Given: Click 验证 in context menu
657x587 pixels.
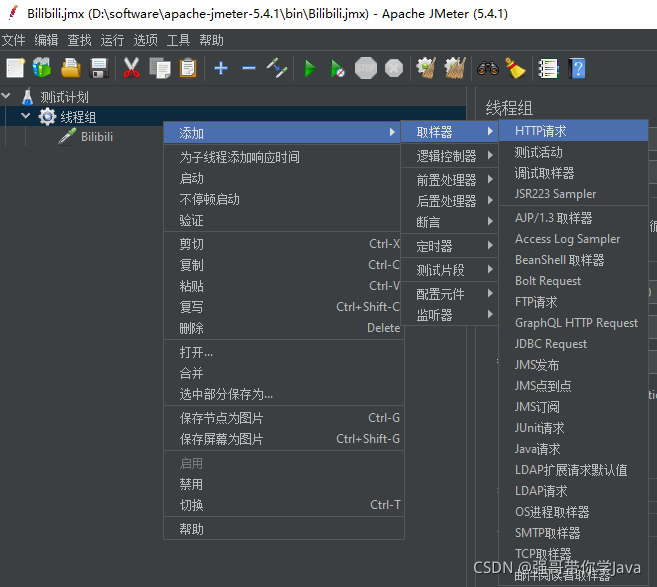Looking at the screenshot, I should [284, 220].
